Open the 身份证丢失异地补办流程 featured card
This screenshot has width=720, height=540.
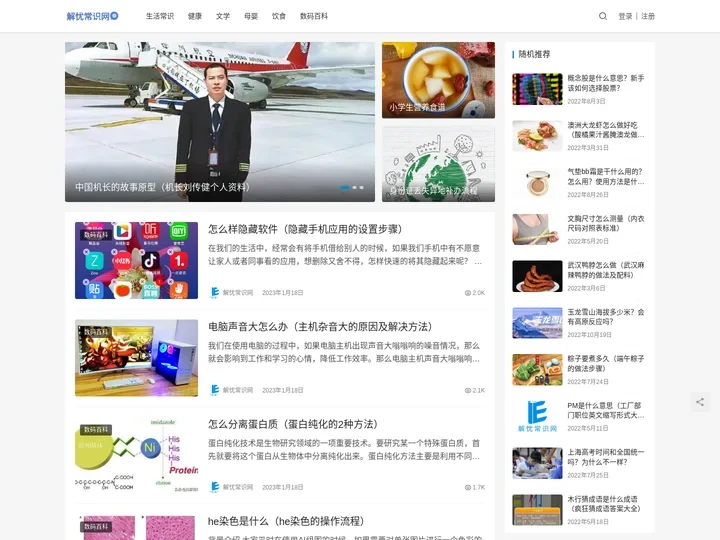click(438, 164)
